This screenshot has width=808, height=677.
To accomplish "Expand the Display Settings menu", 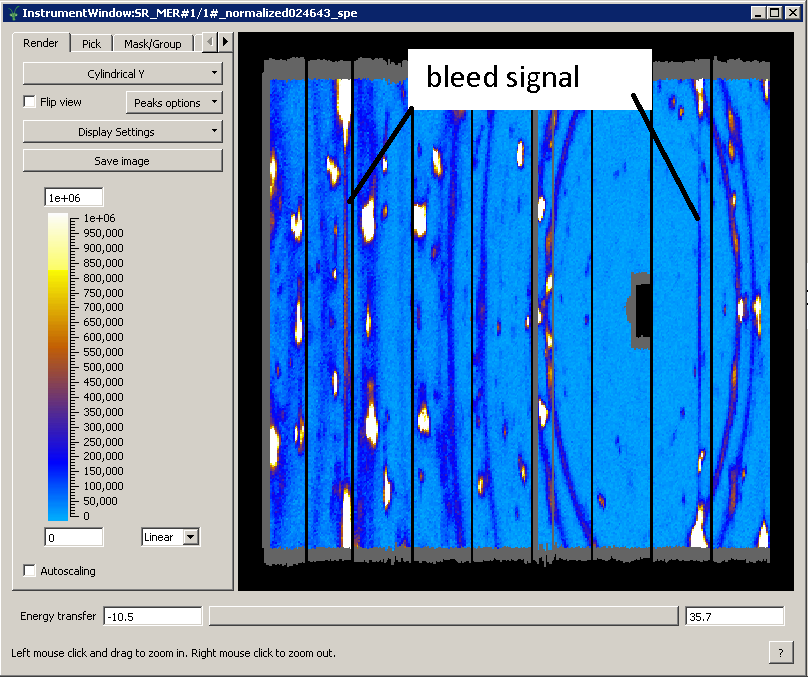I will 122,131.
